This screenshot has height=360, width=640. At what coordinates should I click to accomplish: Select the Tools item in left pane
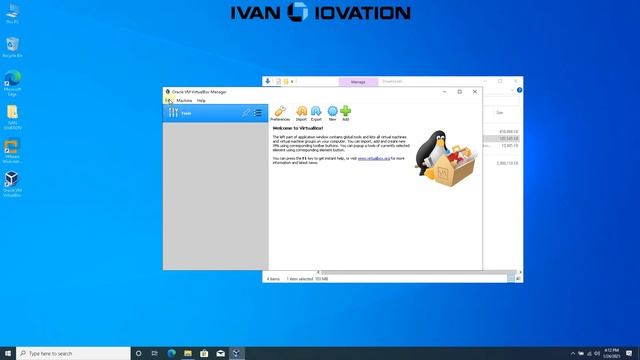point(216,113)
